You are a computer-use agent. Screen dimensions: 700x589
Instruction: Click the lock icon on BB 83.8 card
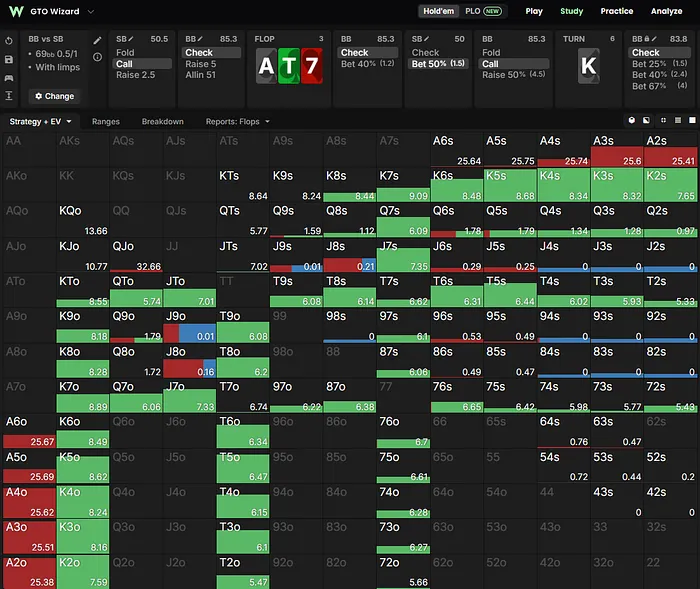(x=646, y=39)
